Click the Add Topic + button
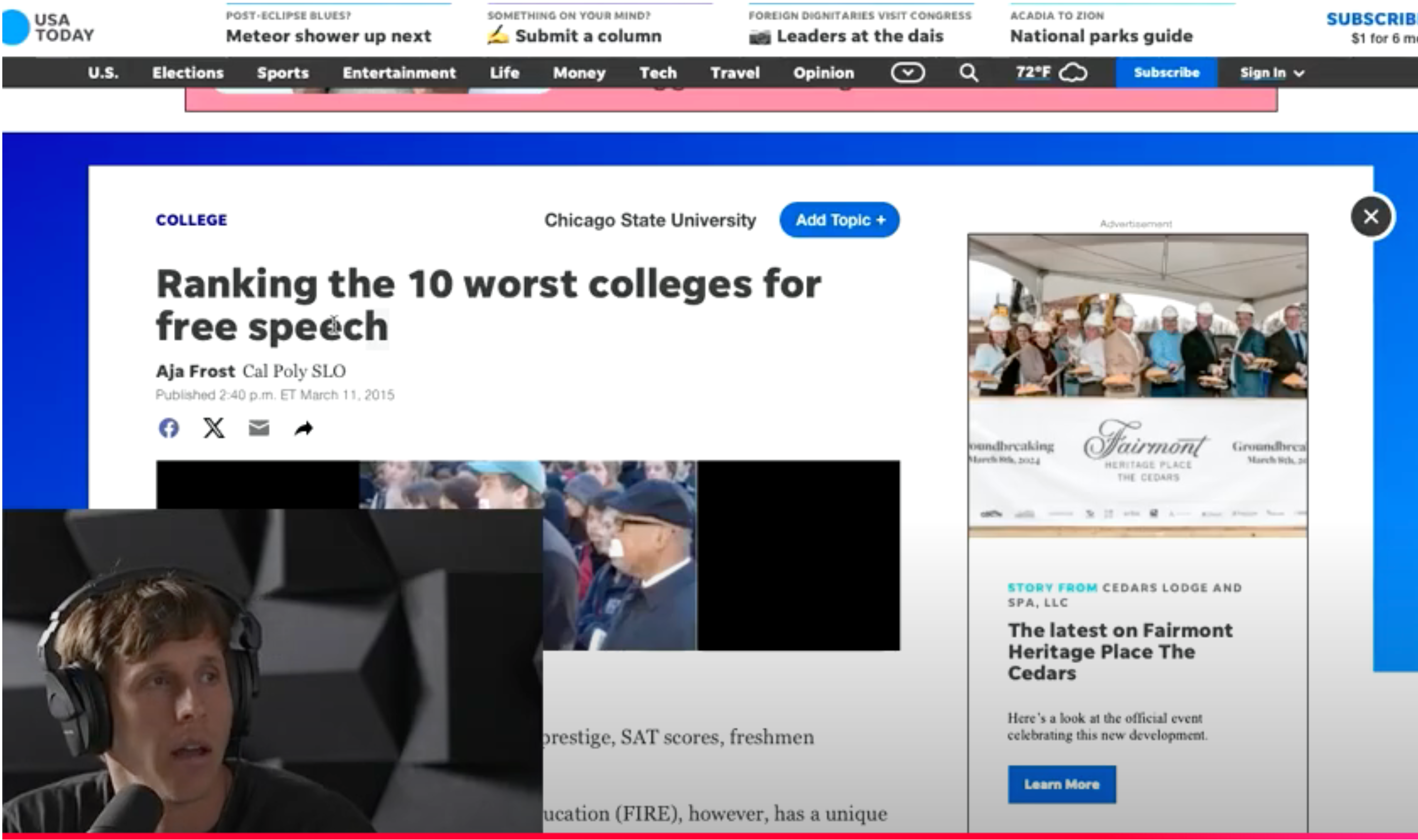Image resolution: width=1418 pixels, height=840 pixels. click(840, 220)
